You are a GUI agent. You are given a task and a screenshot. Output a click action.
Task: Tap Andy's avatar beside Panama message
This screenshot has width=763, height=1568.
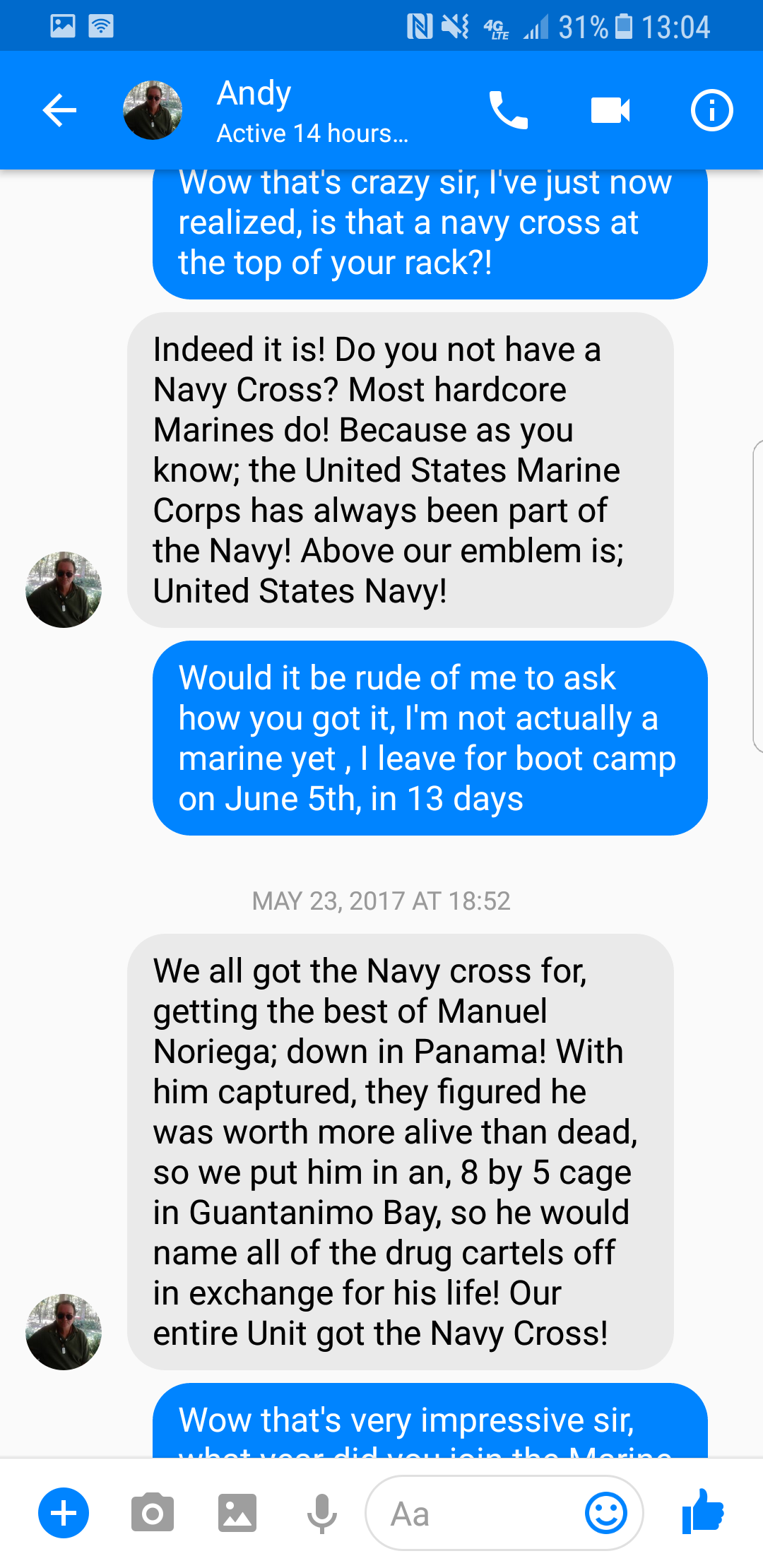click(64, 1332)
